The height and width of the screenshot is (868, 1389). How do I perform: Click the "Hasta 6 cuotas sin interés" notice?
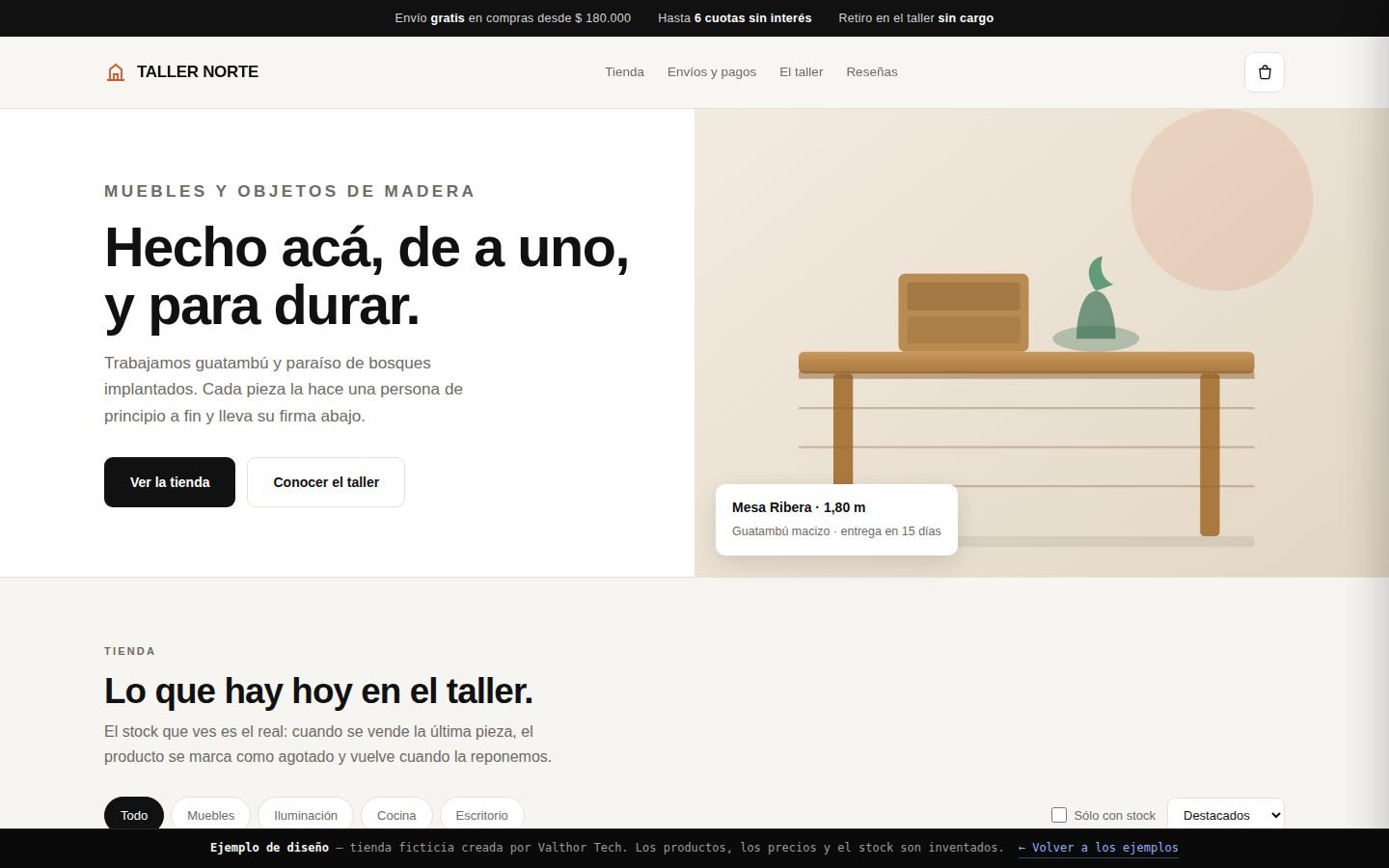735,18
